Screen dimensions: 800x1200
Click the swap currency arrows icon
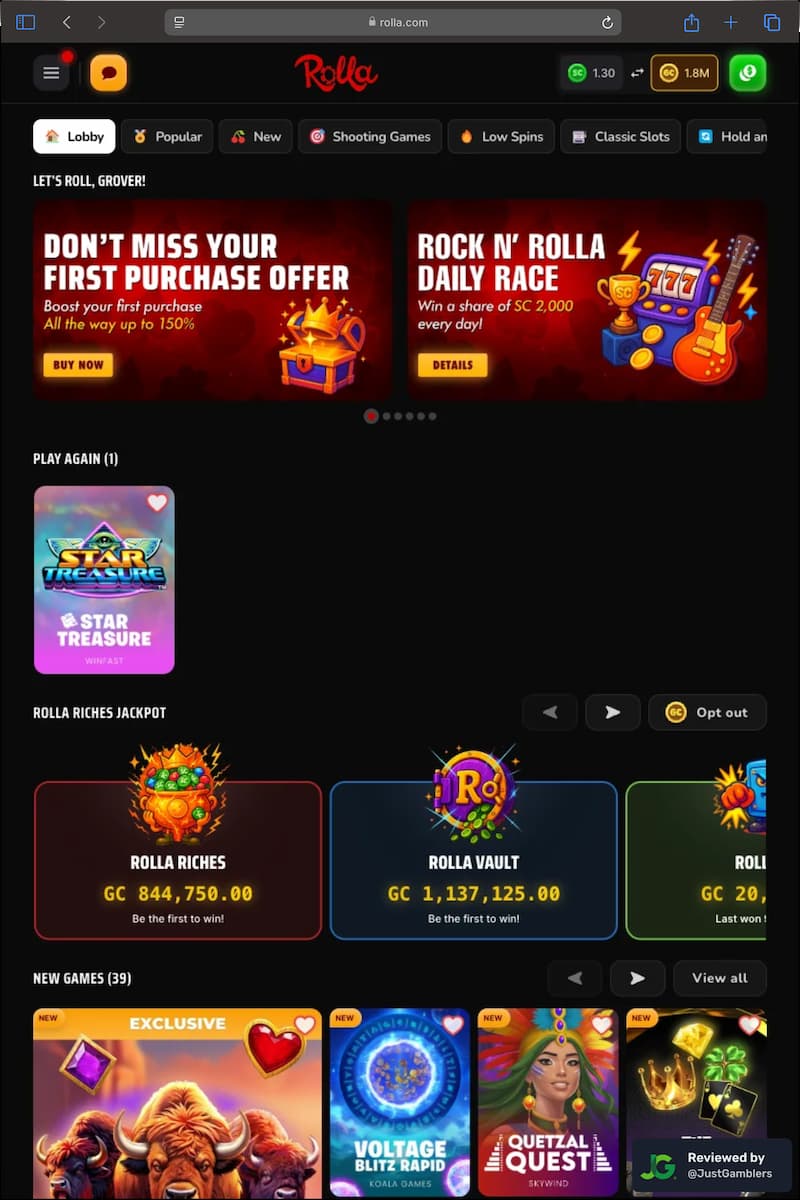[x=636, y=73]
